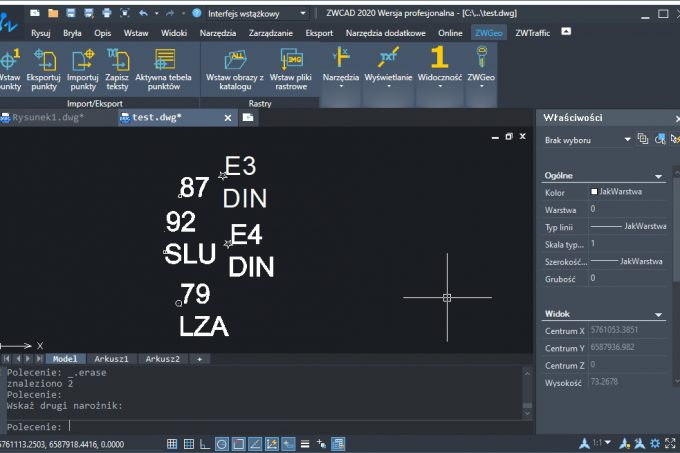Image resolution: width=680 pixels, height=453 pixels.
Task: Toggle dynamic input in status bar
Action: pyautogui.click(x=288, y=443)
